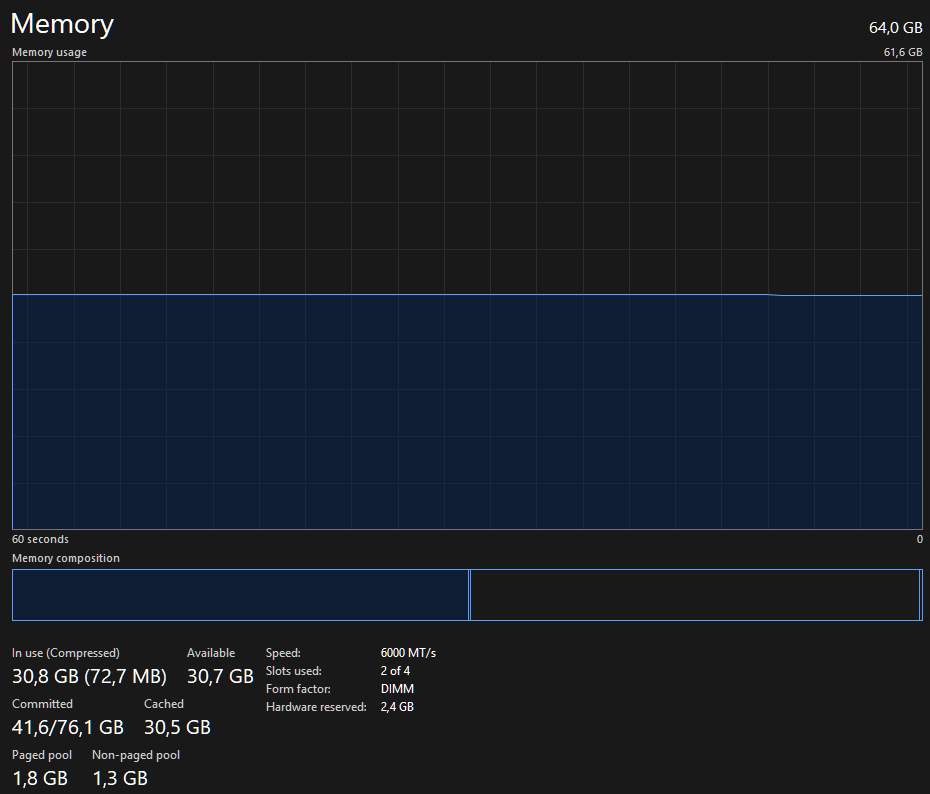Select the 1,3 GB non-paged pool value
This screenshot has height=794, width=930.
(x=120, y=778)
